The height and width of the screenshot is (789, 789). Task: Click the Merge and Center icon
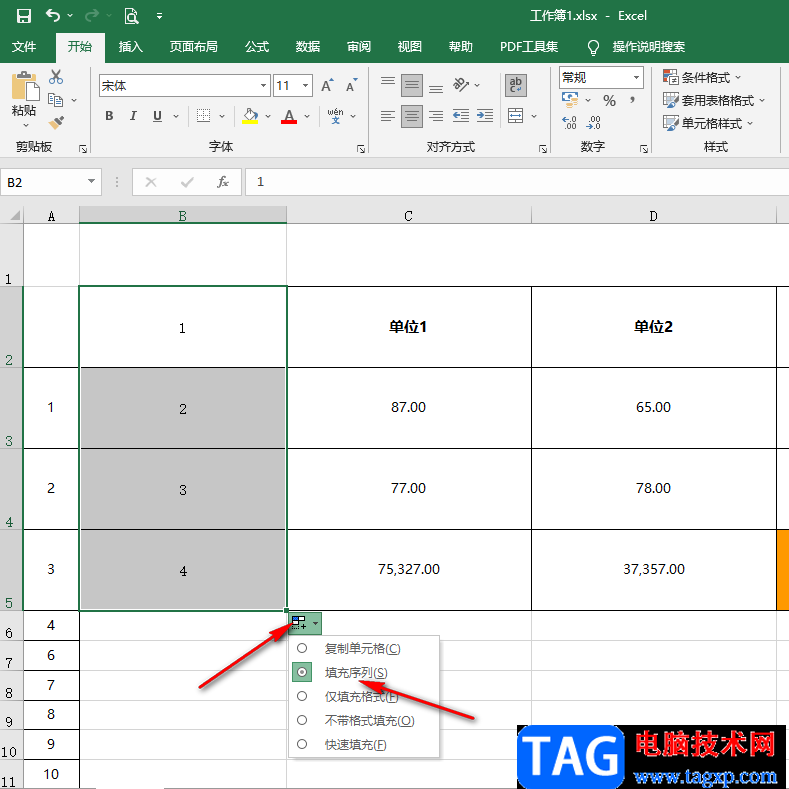(515, 116)
